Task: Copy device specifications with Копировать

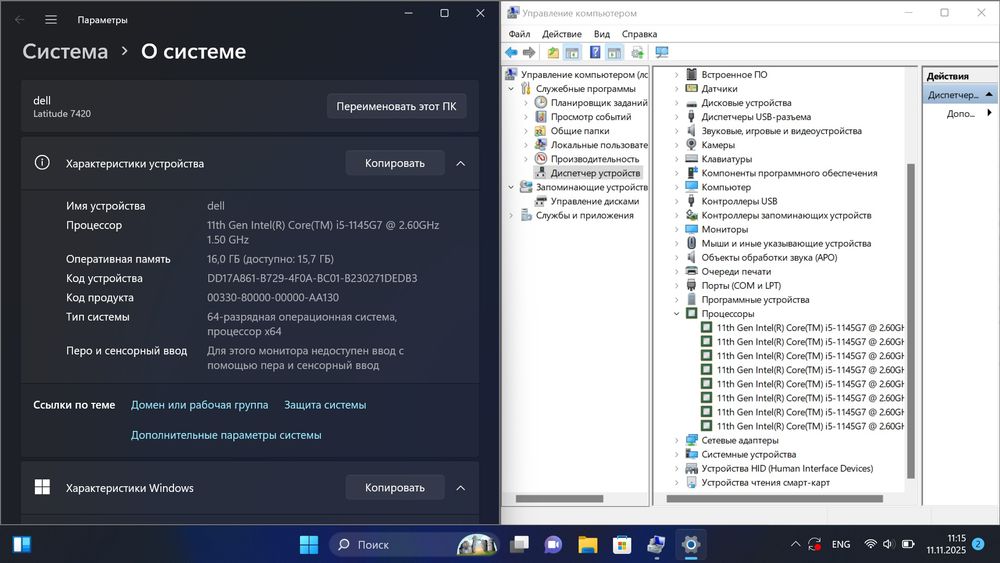Action: click(395, 163)
